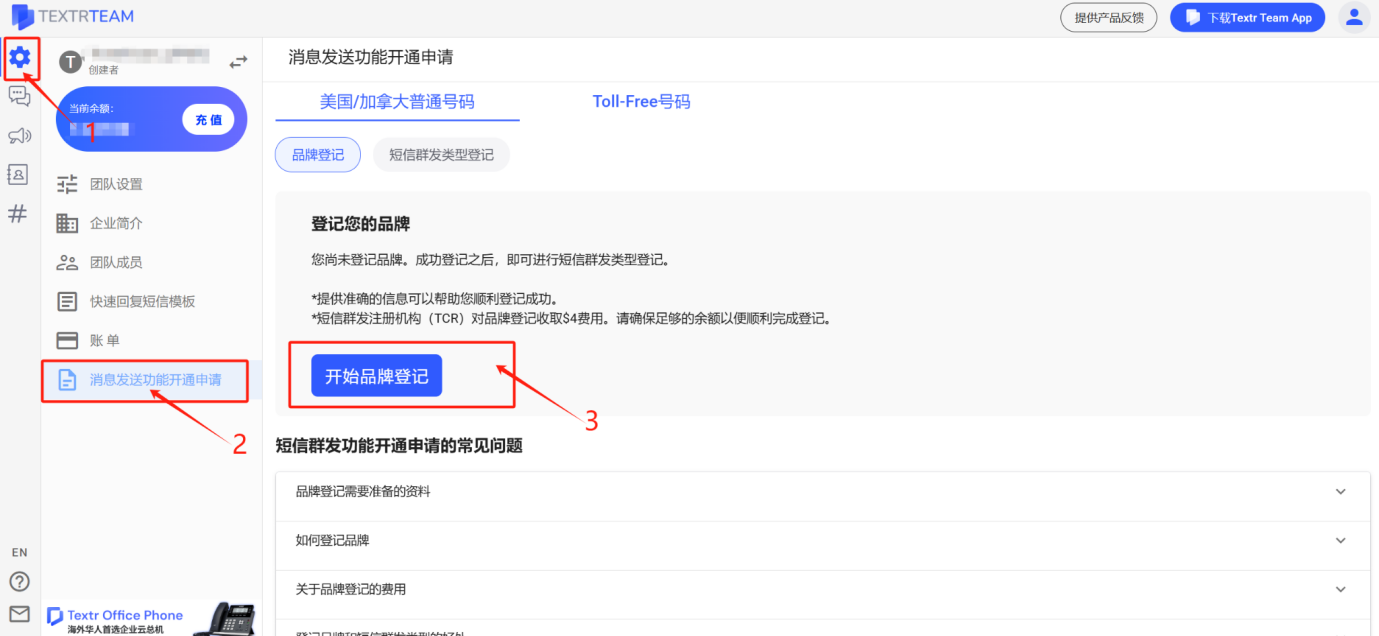This screenshot has width=1379, height=636.
Task: Open the help question mark icon
Action: pyautogui.click(x=19, y=581)
